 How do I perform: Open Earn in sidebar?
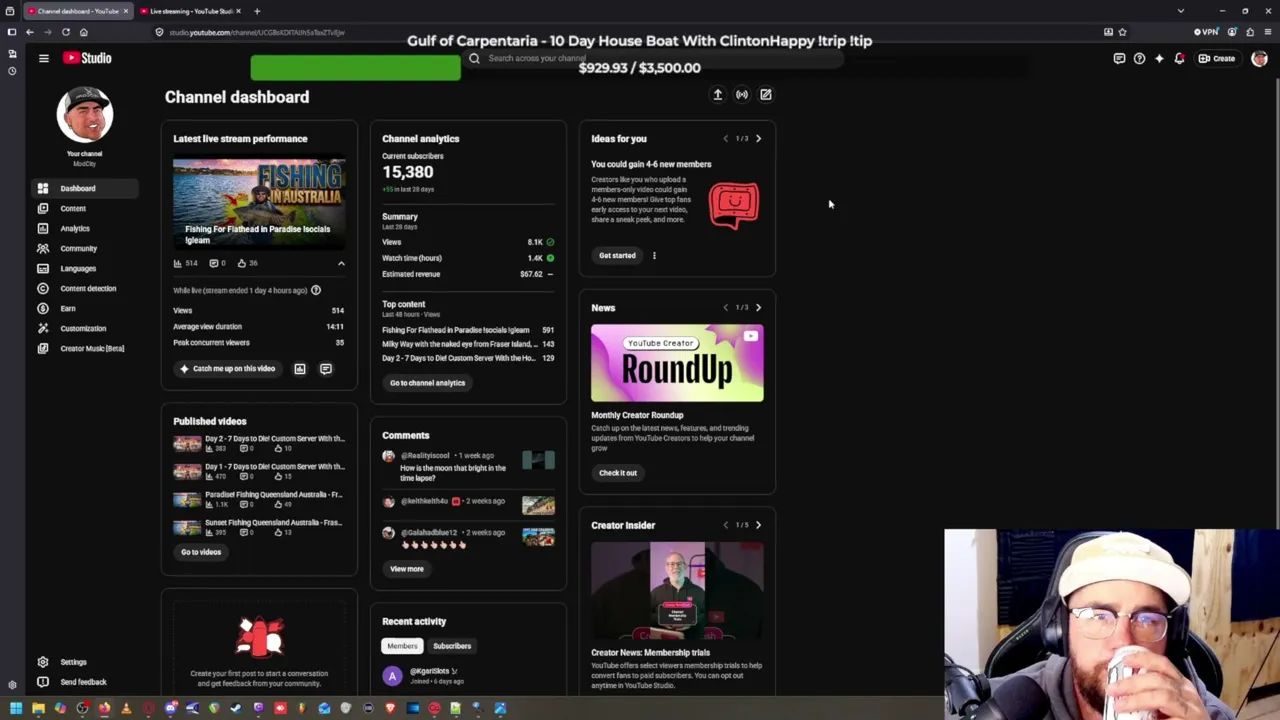(x=84, y=308)
